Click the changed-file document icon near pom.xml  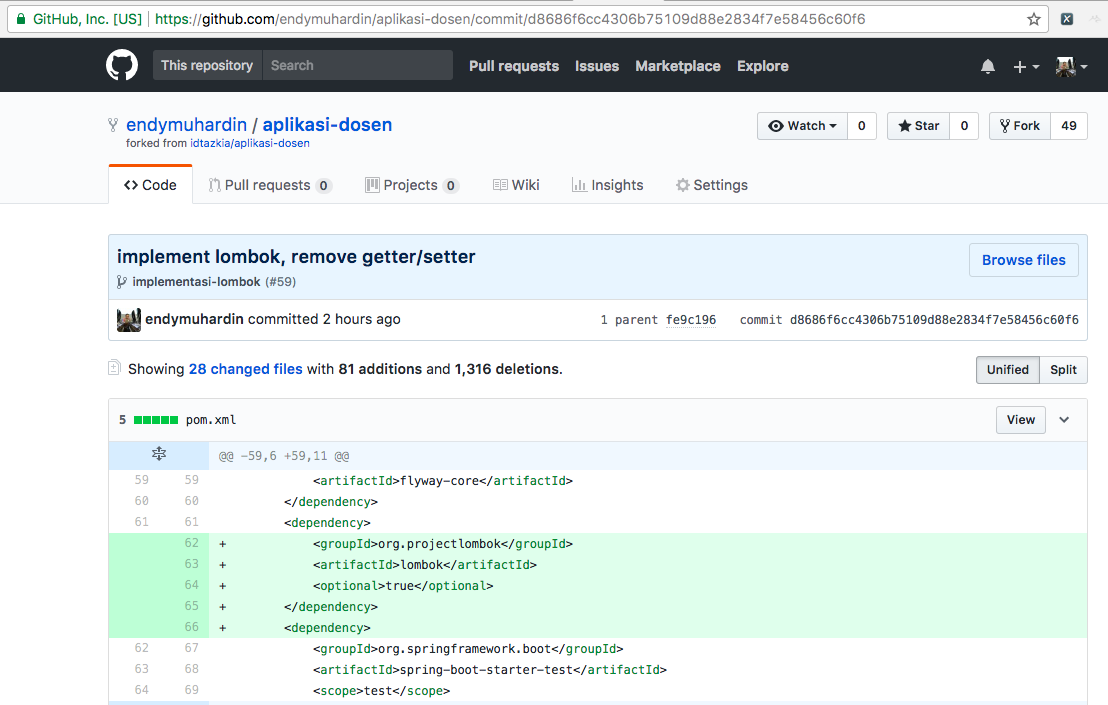point(114,367)
